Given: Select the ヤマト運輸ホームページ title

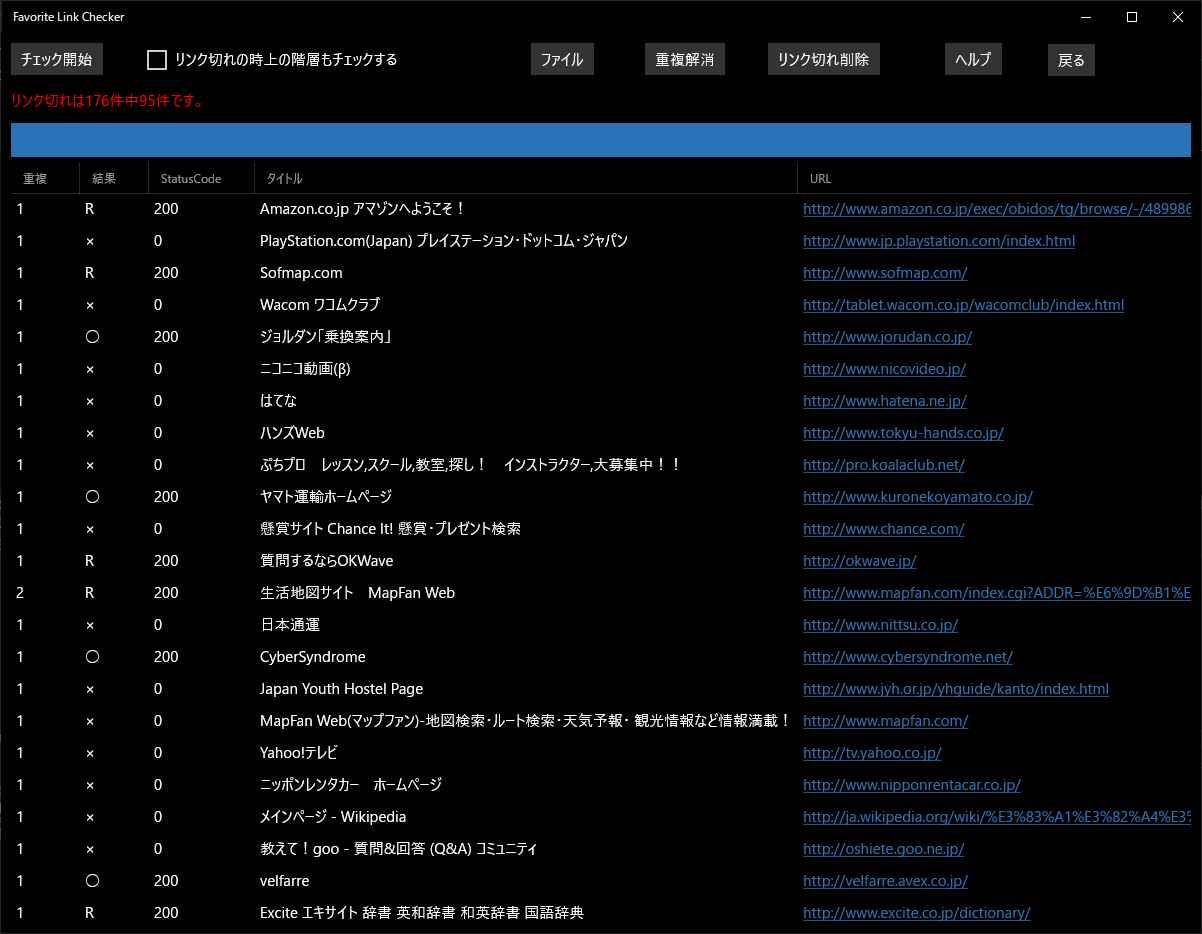Looking at the screenshot, I should [326, 497].
